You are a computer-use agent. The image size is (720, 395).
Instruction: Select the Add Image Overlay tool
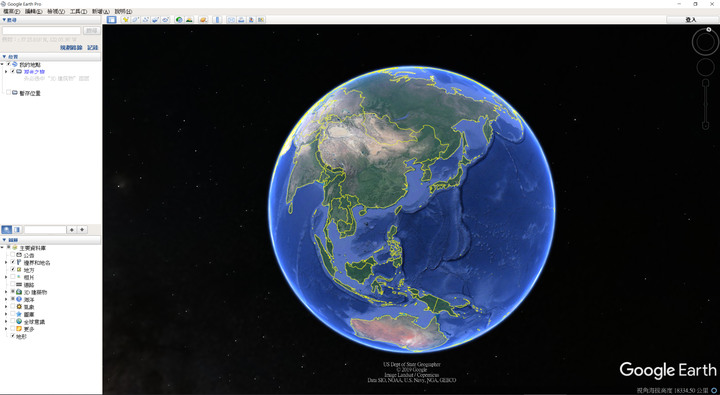[155, 20]
